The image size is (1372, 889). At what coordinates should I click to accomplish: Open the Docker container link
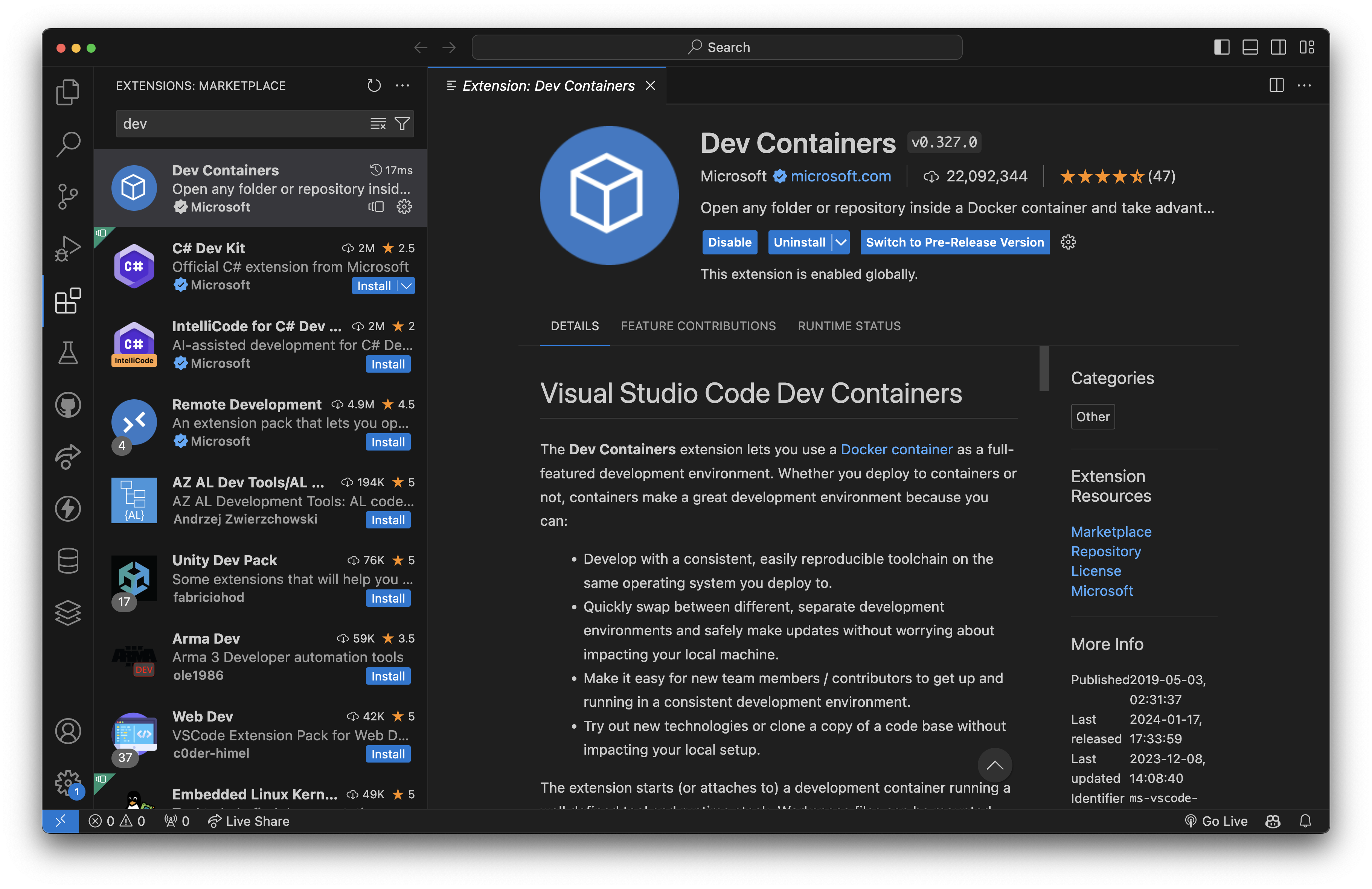[896, 449]
